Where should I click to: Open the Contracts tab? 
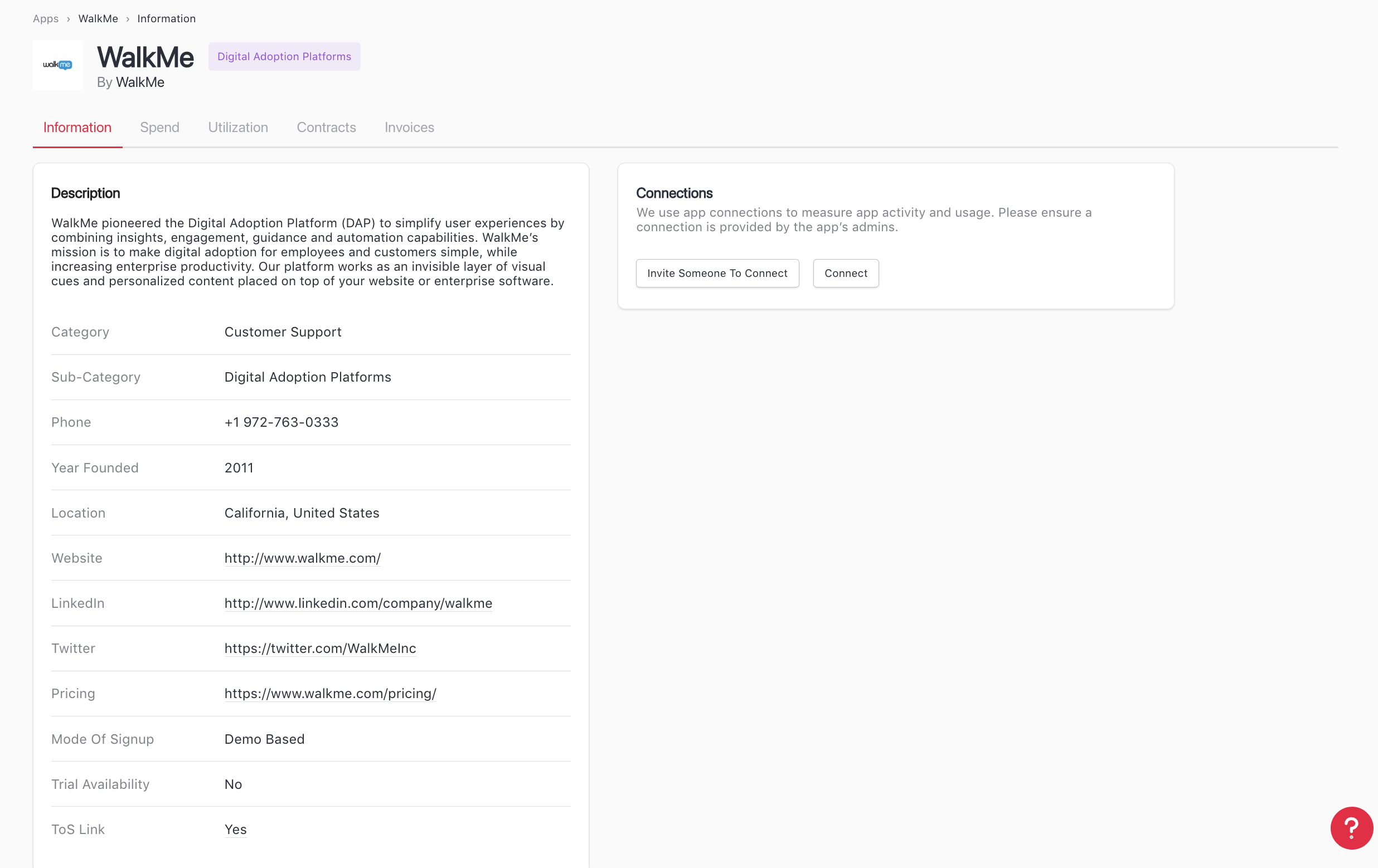coord(326,127)
